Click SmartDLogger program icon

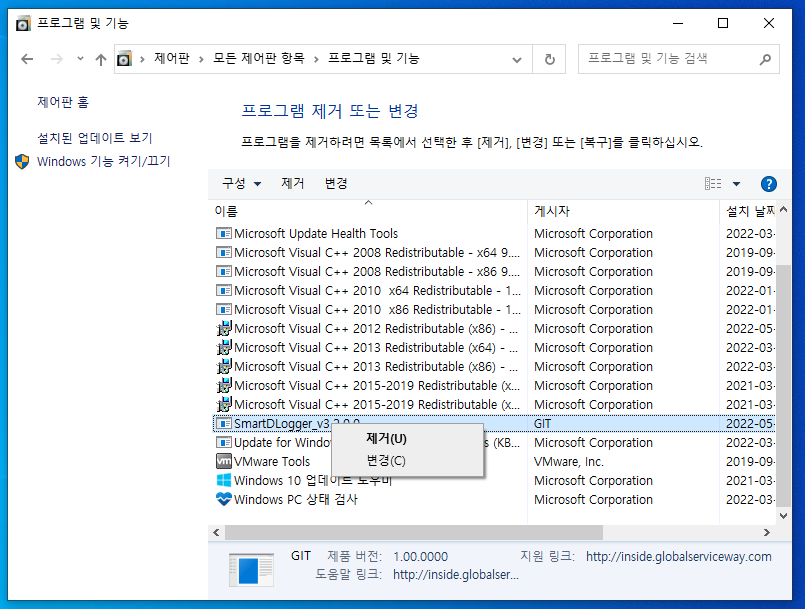(223, 424)
